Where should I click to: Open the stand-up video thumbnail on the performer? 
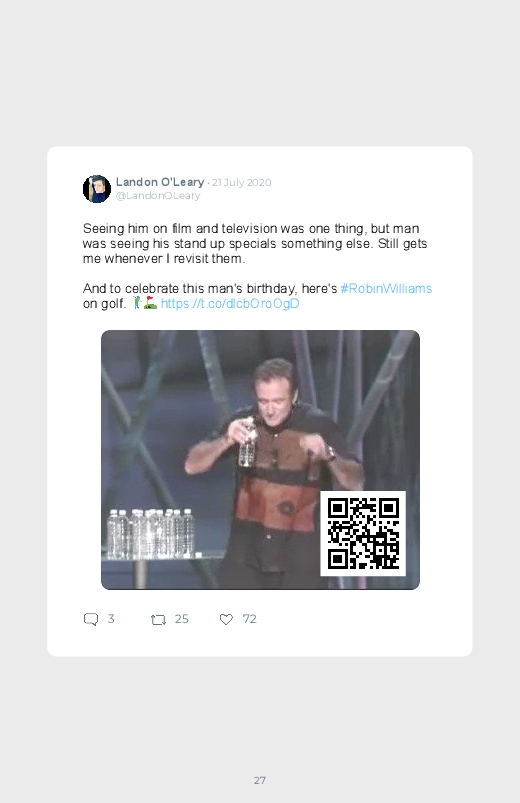point(260,459)
